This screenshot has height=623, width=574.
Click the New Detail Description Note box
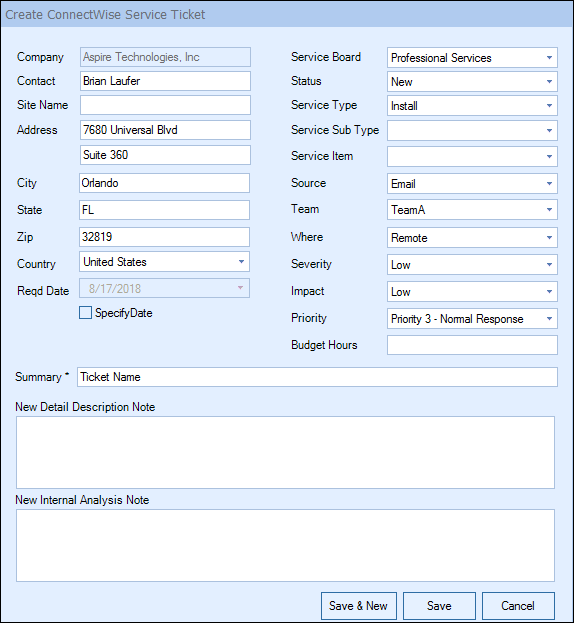tap(285, 453)
